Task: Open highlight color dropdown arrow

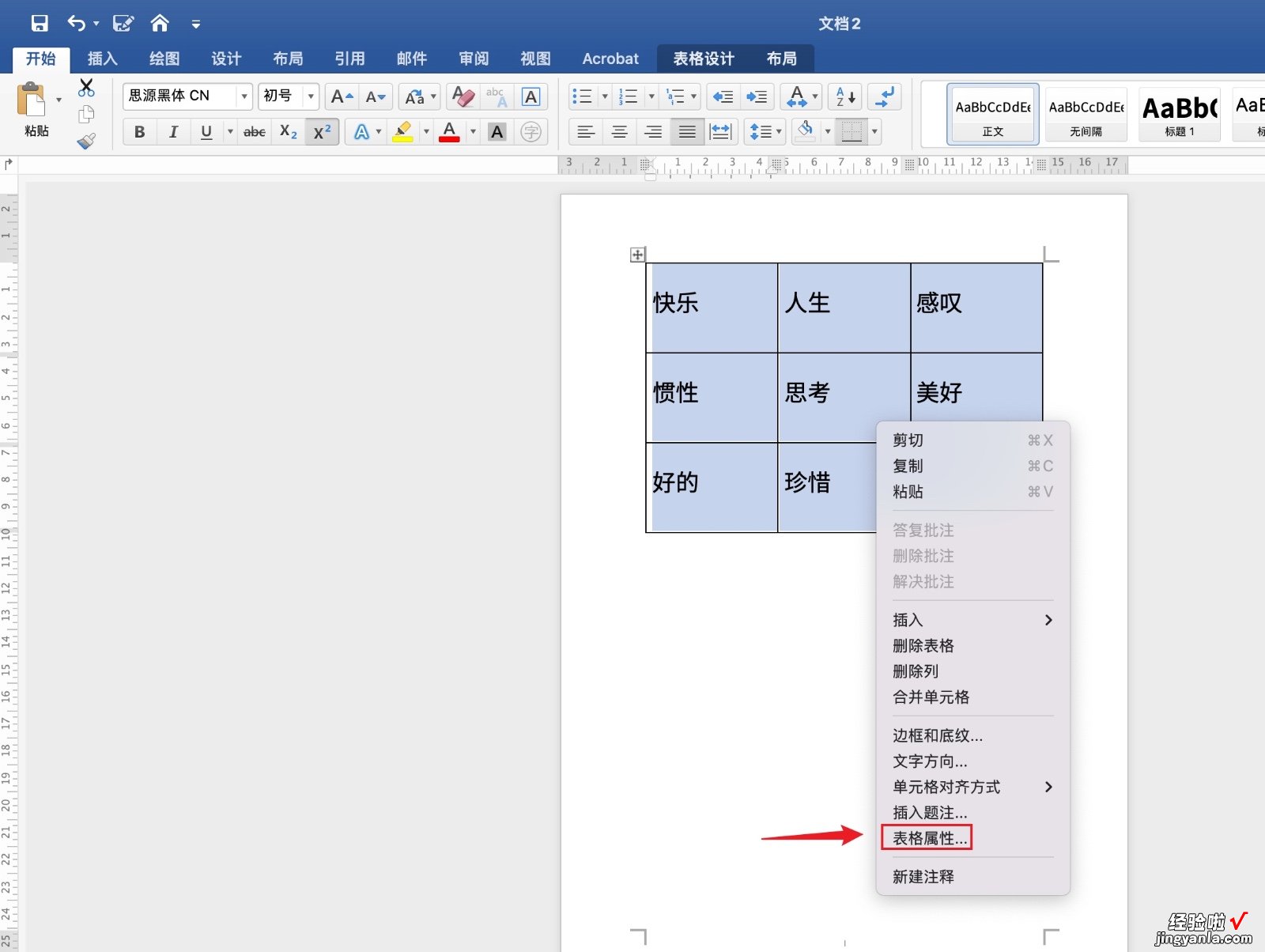Action: coord(425,132)
